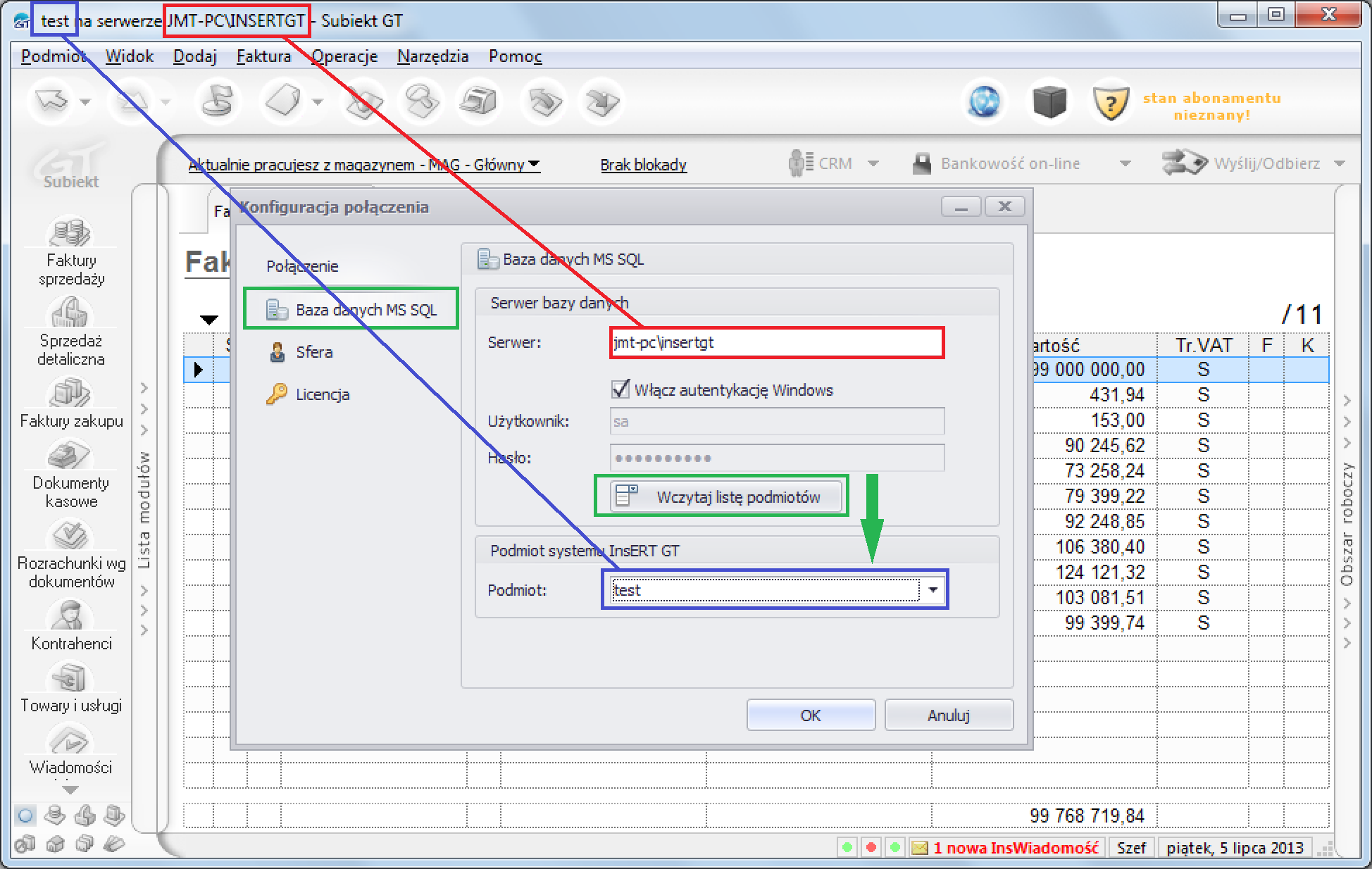Open the Dodaj menu
Screen dimensions: 1372x869
[x=195, y=56]
